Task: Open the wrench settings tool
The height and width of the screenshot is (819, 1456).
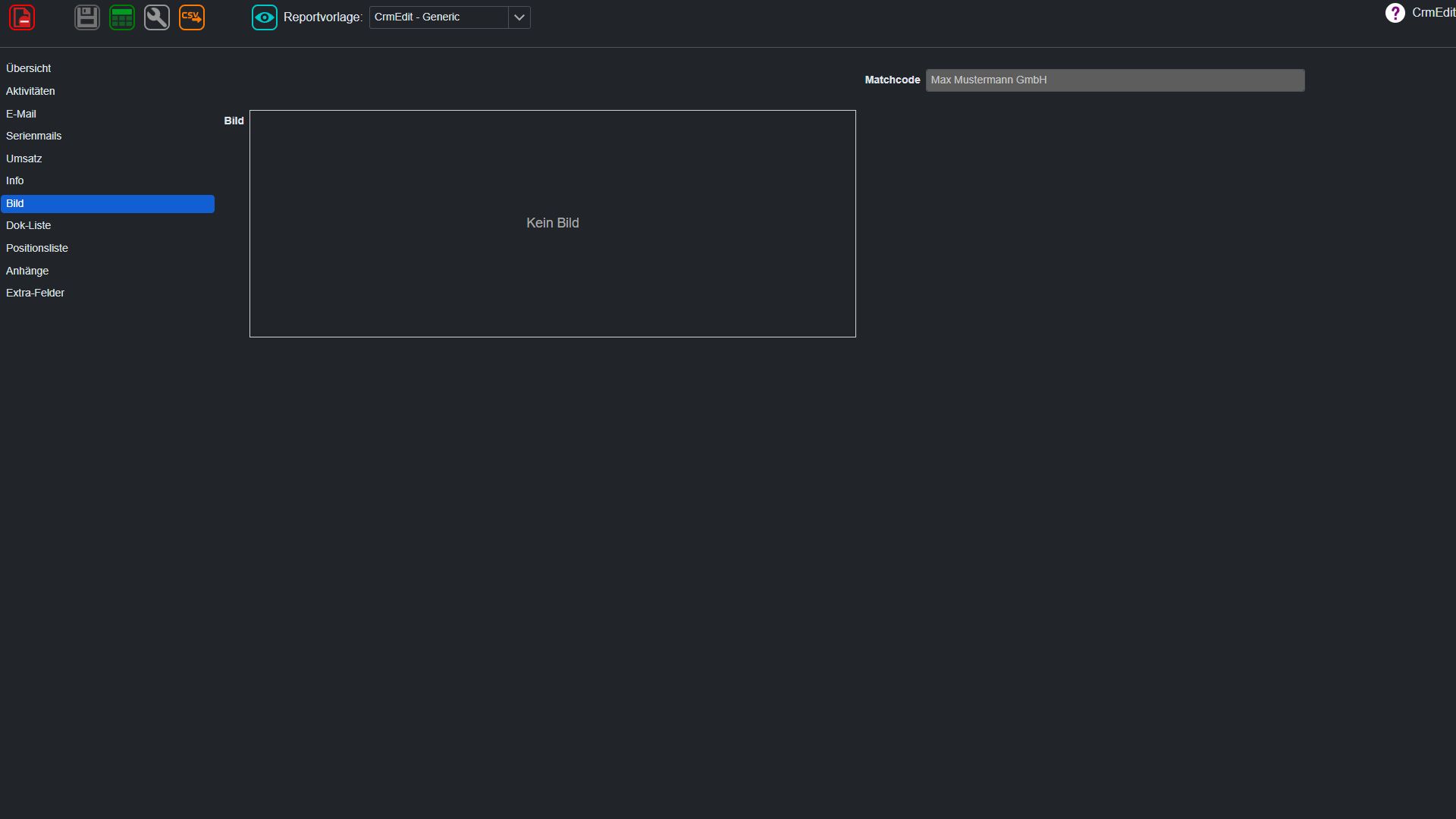Action: click(x=157, y=17)
